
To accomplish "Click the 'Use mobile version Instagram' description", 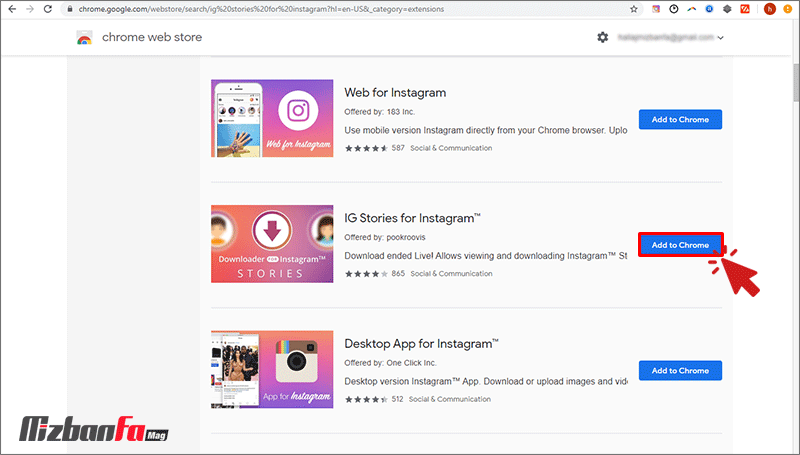I will click(x=486, y=130).
